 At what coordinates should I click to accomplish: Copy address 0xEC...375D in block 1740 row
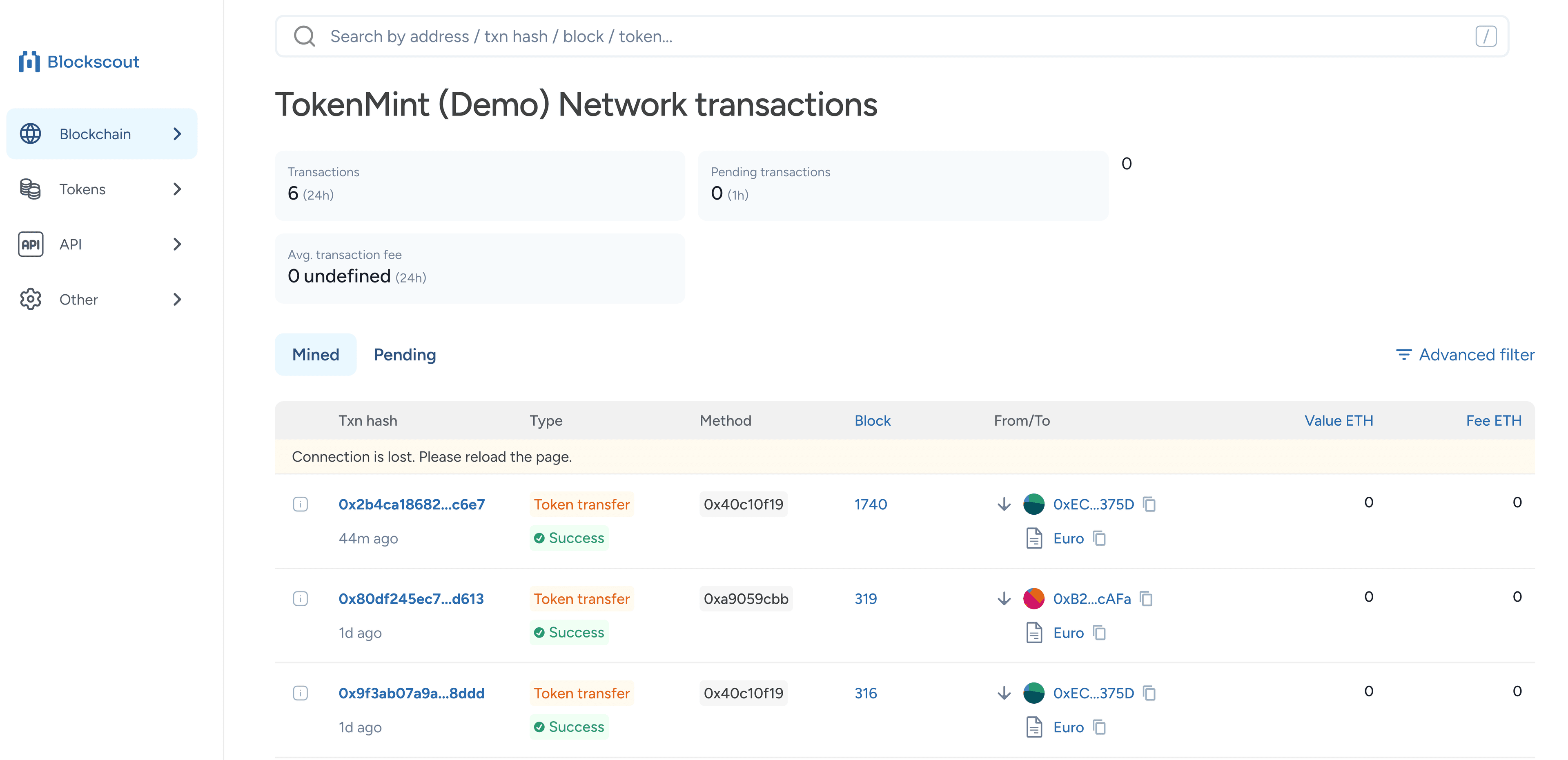tap(1149, 504)
